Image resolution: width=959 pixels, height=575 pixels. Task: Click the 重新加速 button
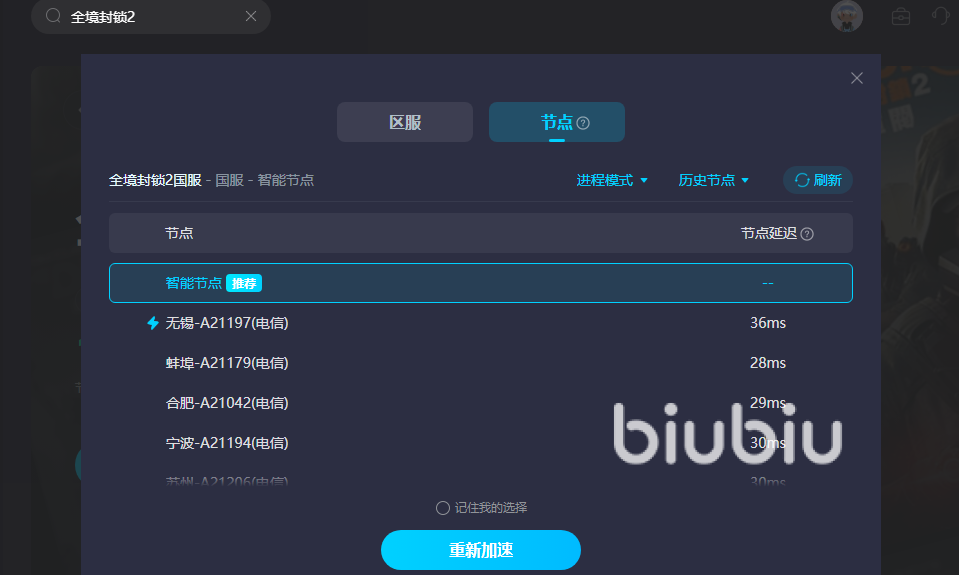point(480,550)
